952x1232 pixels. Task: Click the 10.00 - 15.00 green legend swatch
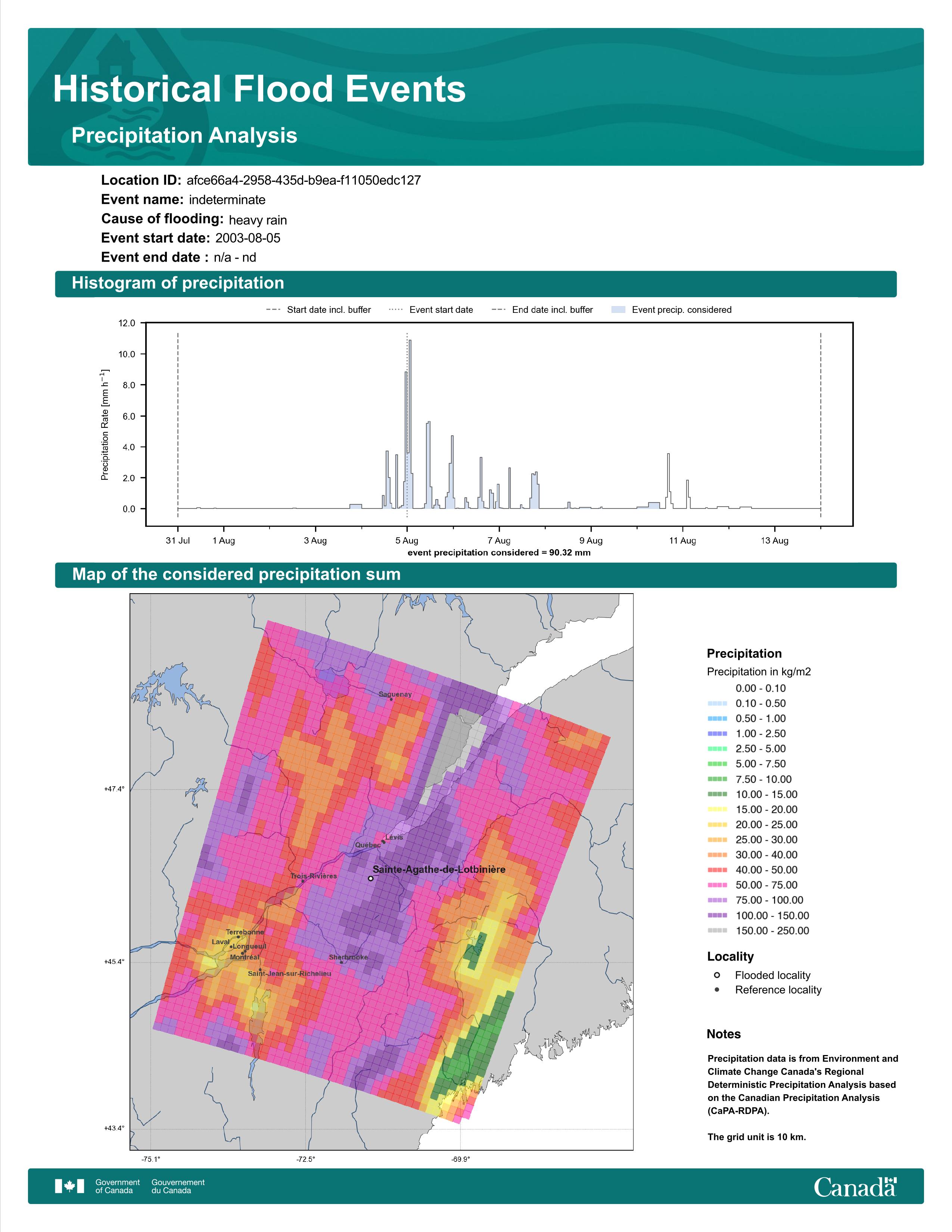point(717,794)
